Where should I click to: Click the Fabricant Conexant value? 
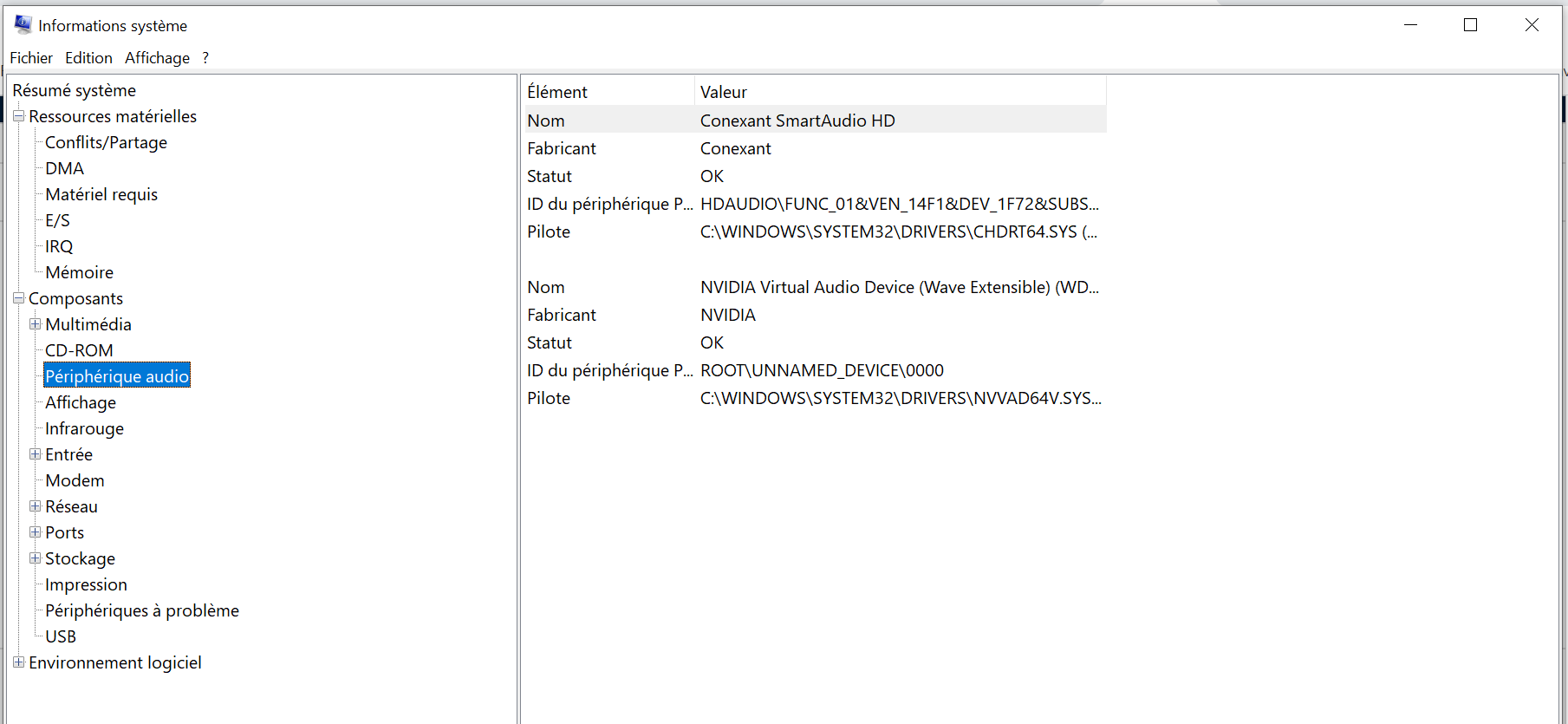pyautogui.click(x=735, y=148)
